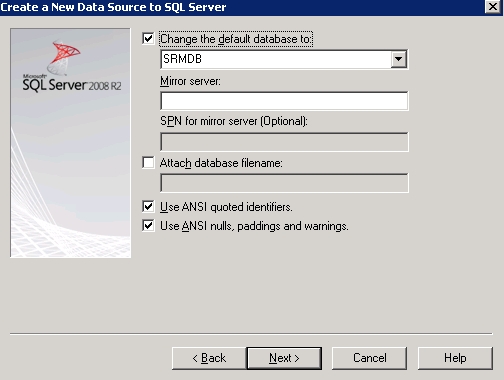Click the Mirror server label
Screen dimensions: 504x380
tap(190, 81)
